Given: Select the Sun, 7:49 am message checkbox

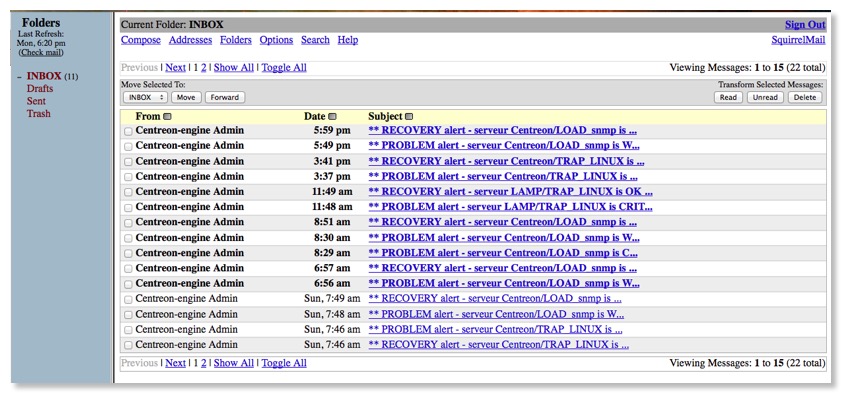Looking at the screenshot, I should [128, 300].
